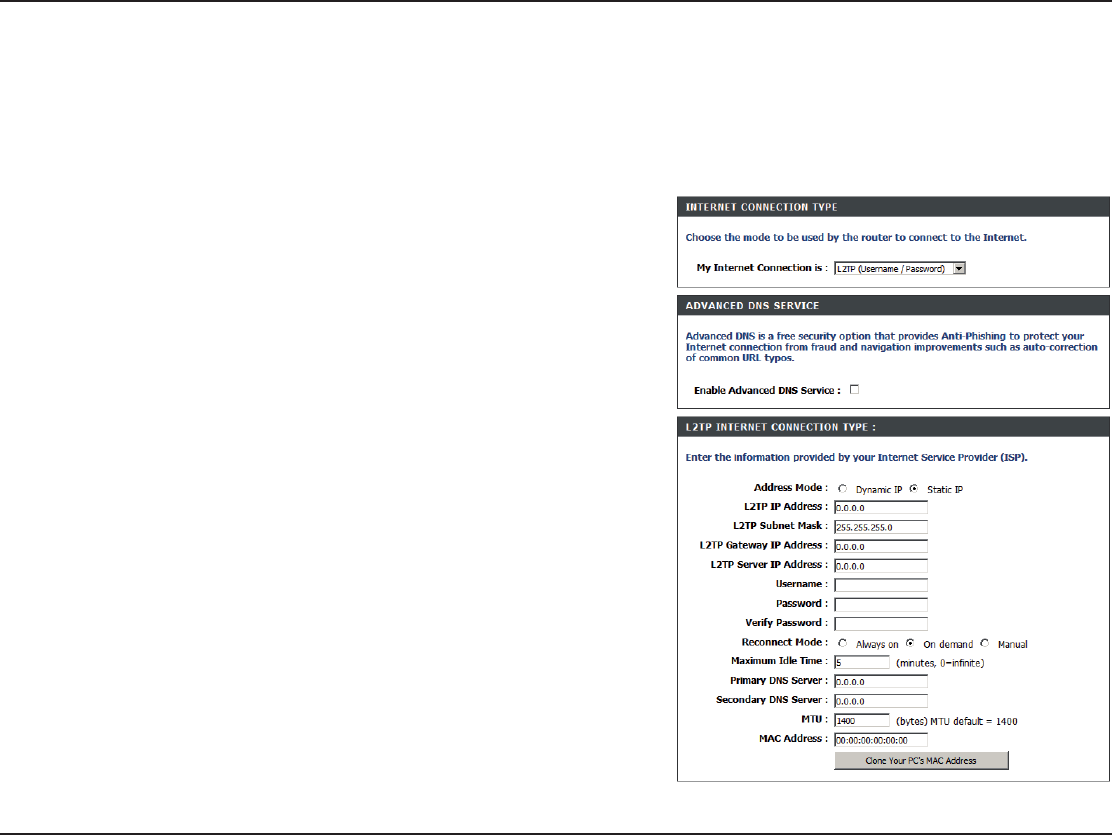Select On demand reconnect mode
This screenshot has height=835, width=1112.
click(910, 643)
